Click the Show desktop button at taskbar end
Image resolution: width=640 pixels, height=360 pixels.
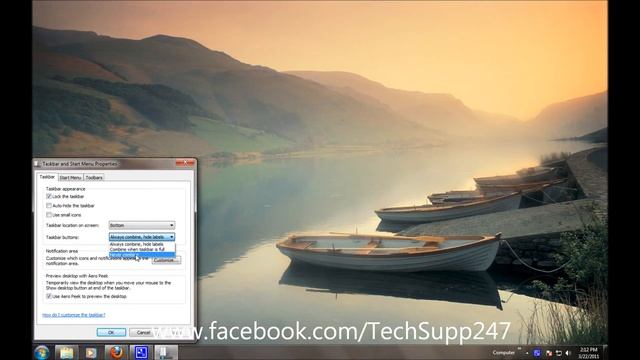605,353
